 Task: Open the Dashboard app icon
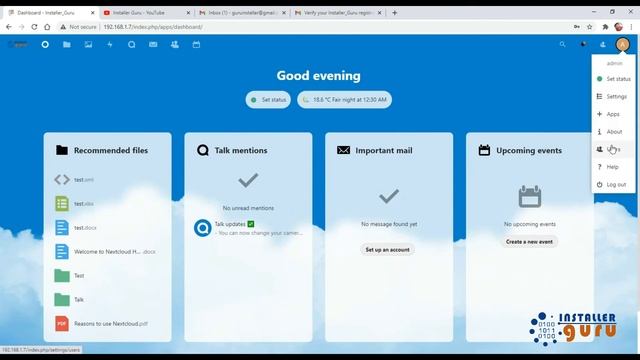pyautogui.click(x=45, y=44)
